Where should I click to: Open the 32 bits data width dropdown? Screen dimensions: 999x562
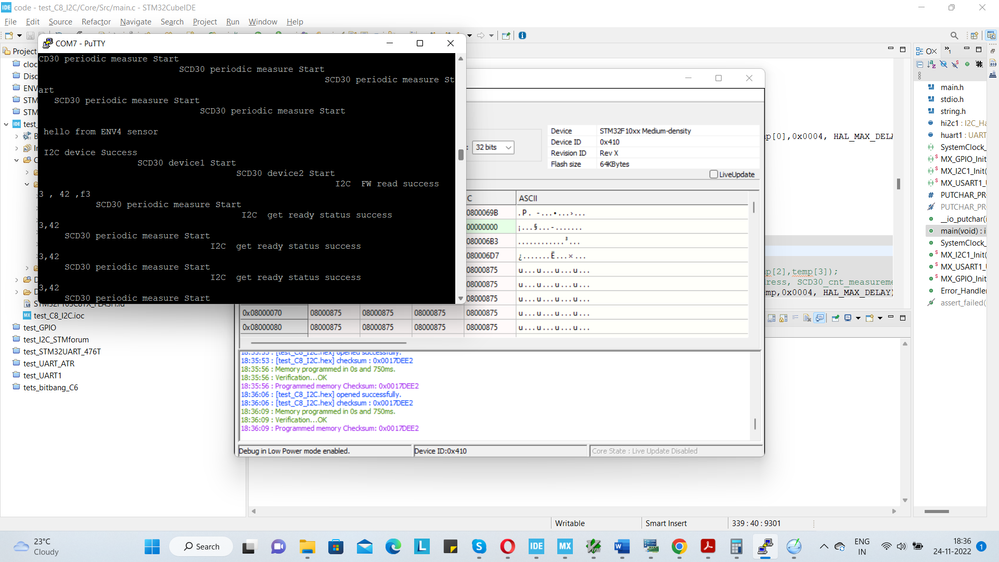coord(493,147)
